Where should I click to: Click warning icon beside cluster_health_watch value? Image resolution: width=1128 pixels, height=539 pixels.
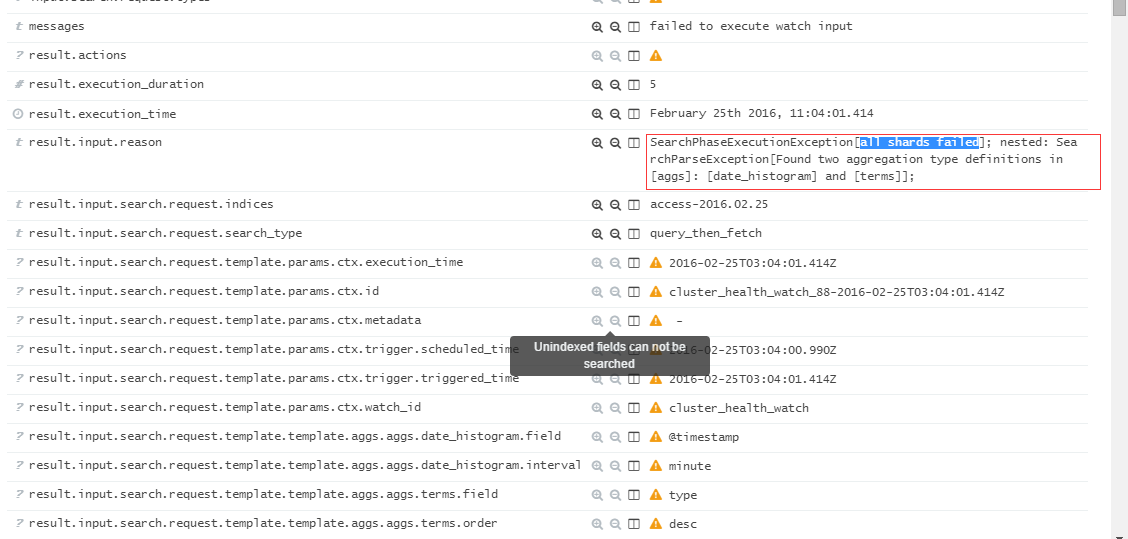(x=655, y=408)
